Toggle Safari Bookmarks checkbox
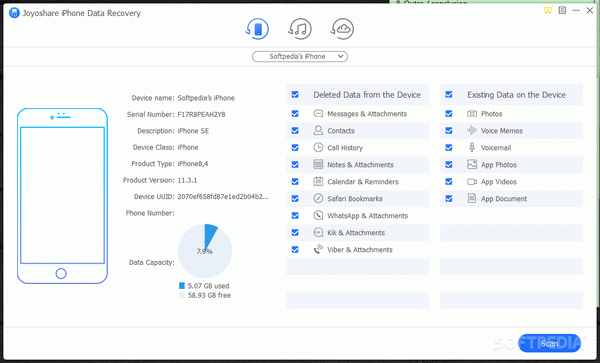 (295, 198)
